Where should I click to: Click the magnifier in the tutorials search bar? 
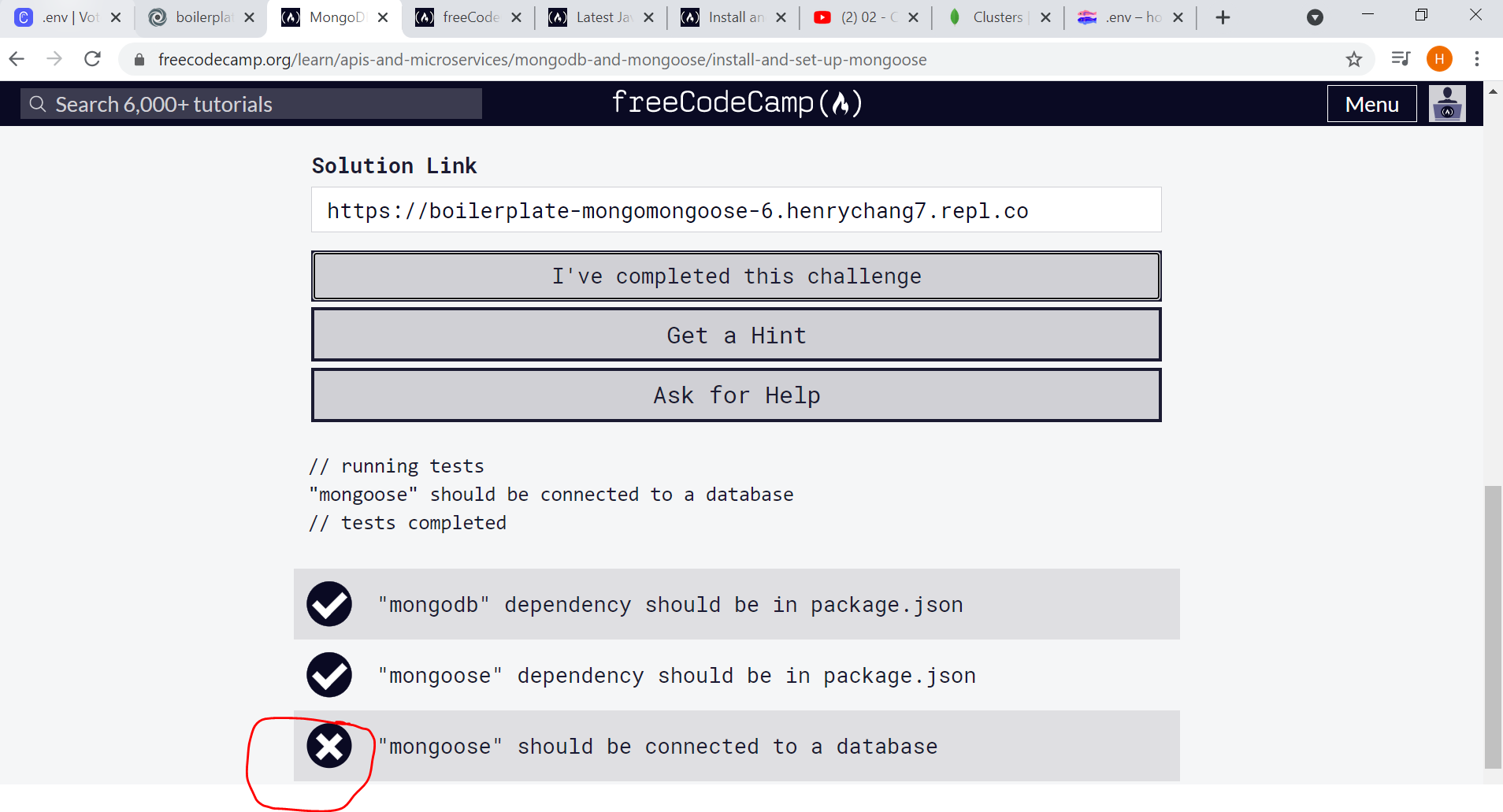click(x=37, y=103)
